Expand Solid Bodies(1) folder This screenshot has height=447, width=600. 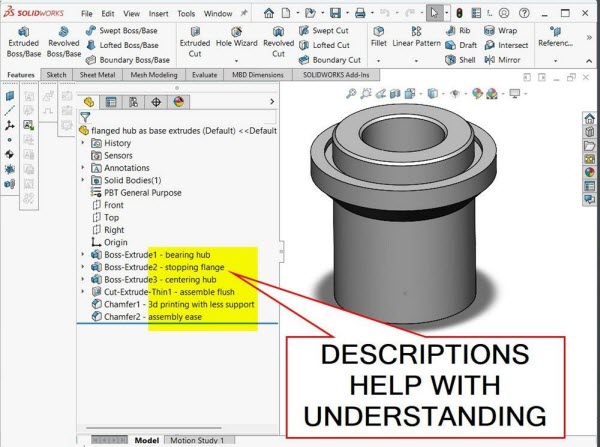pos(83,180)
